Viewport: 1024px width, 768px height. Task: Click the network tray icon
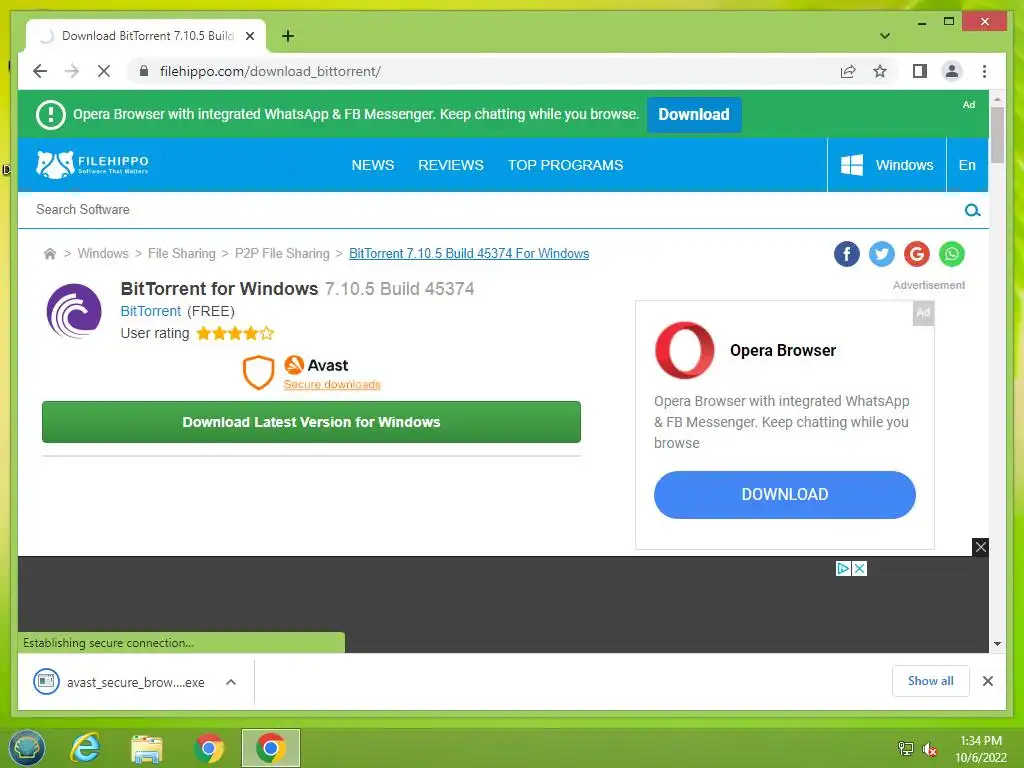[906, 749]
